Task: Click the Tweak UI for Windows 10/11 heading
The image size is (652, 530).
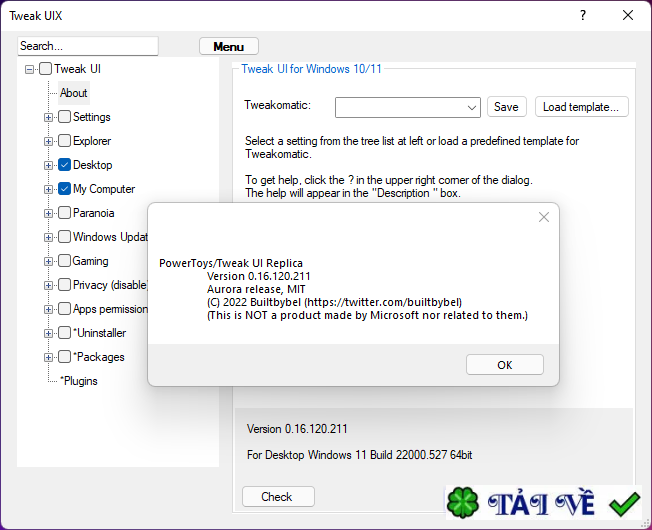Action: 311,69
